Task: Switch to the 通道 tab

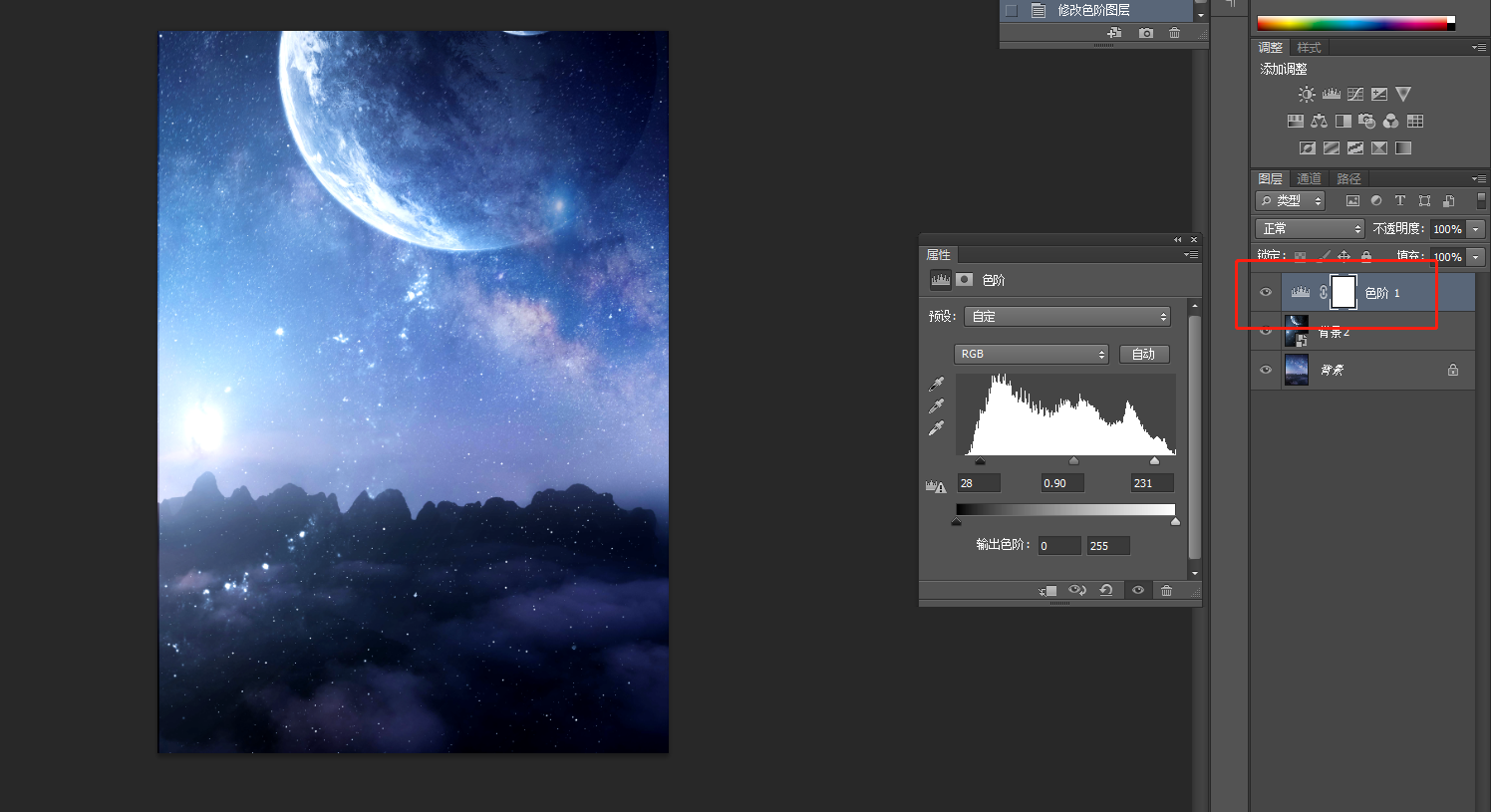Action: 1309,178
